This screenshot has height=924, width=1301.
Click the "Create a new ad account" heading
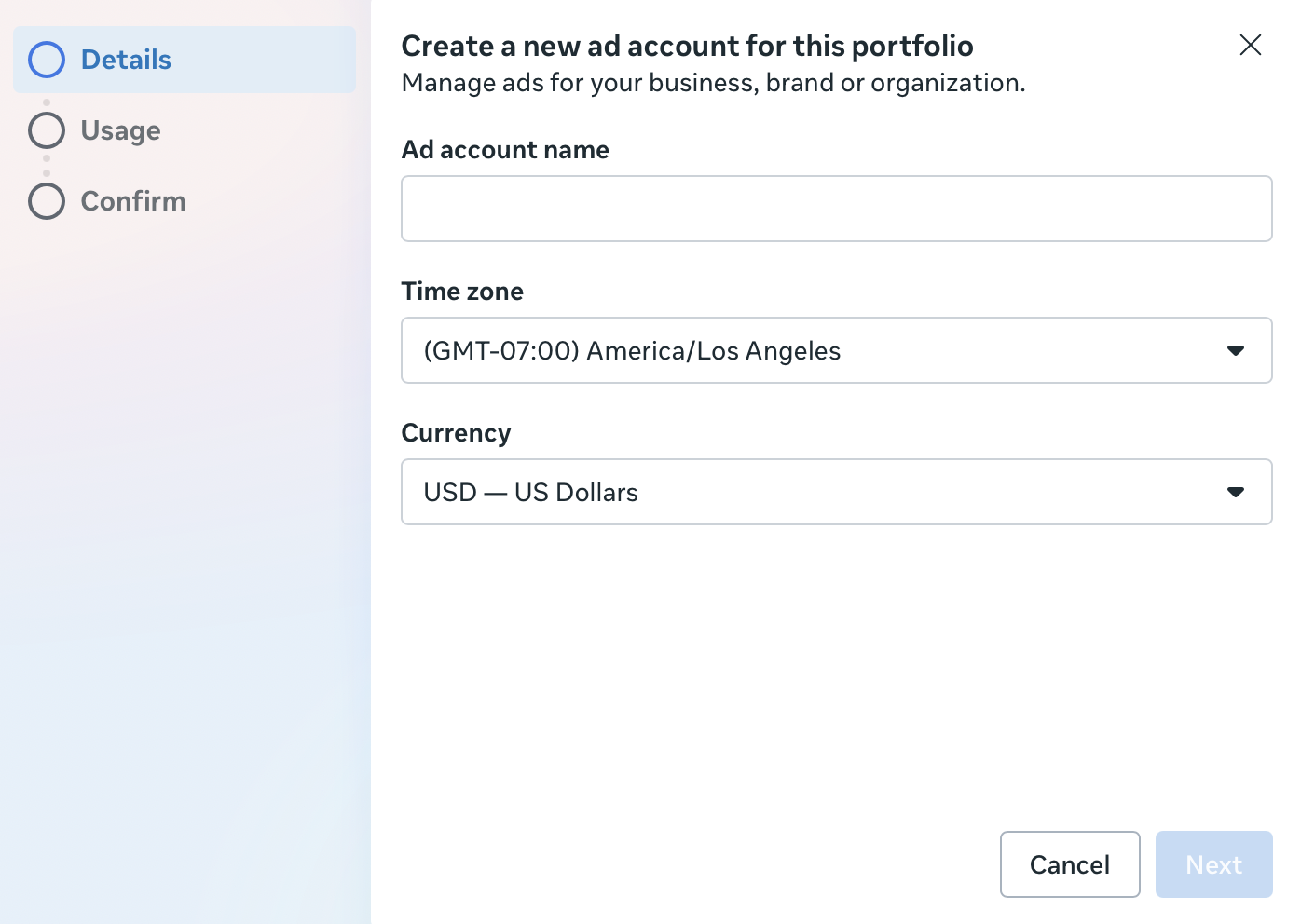687,46
